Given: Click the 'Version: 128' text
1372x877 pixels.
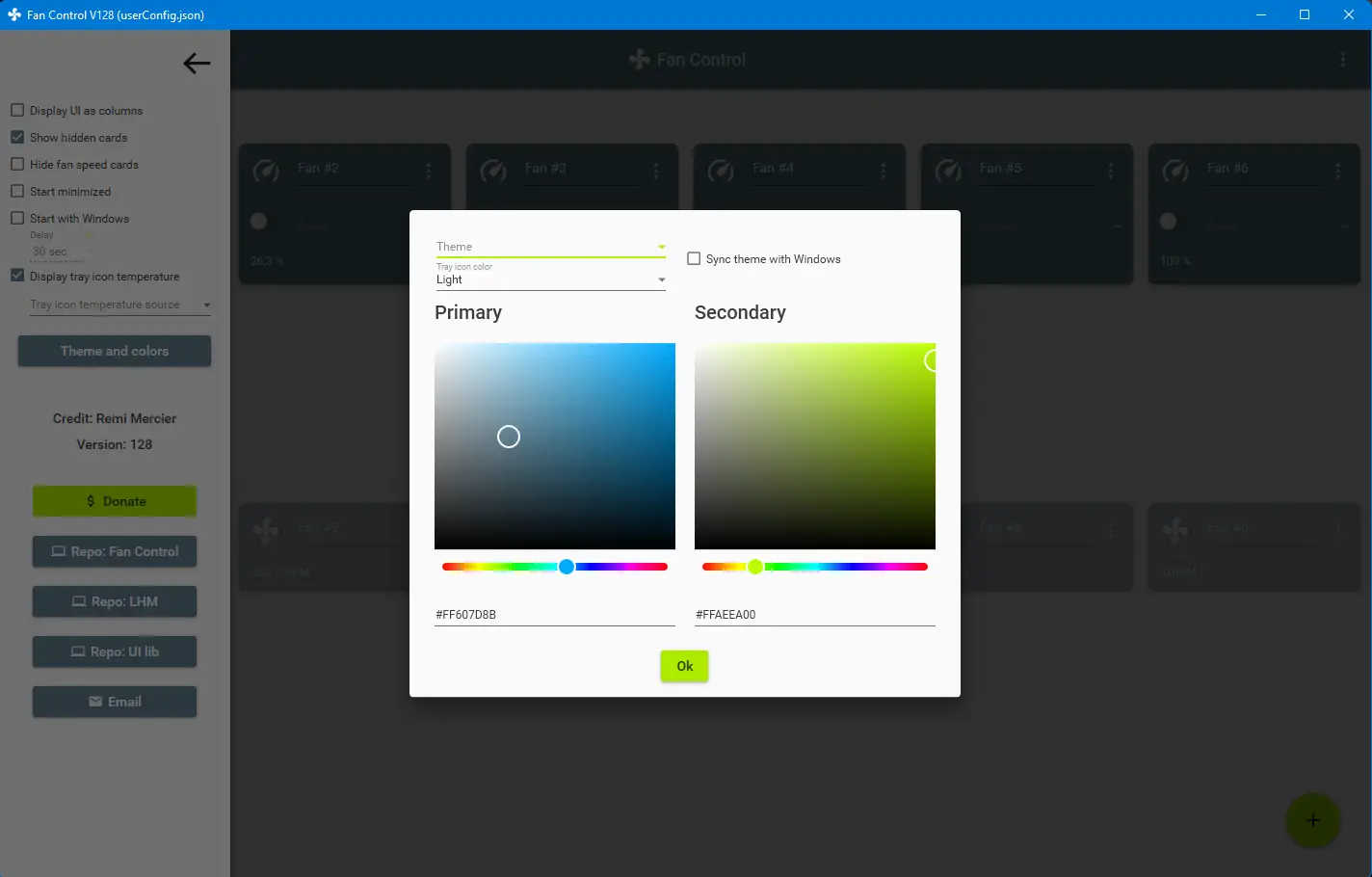Looking at the screenshot, I should tap(115, 444).
